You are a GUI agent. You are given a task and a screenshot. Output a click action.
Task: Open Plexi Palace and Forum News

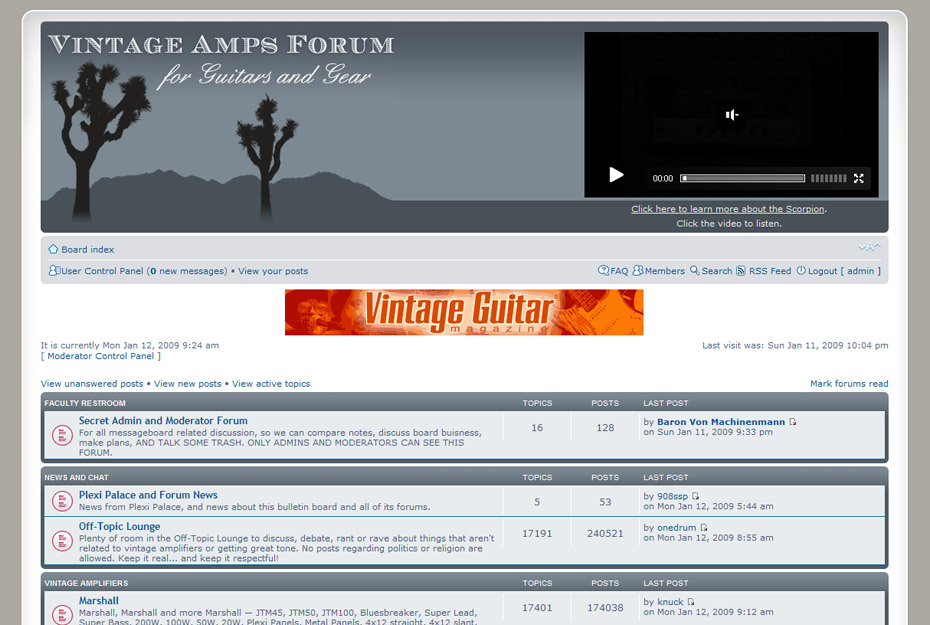click(x=148, y=495)
